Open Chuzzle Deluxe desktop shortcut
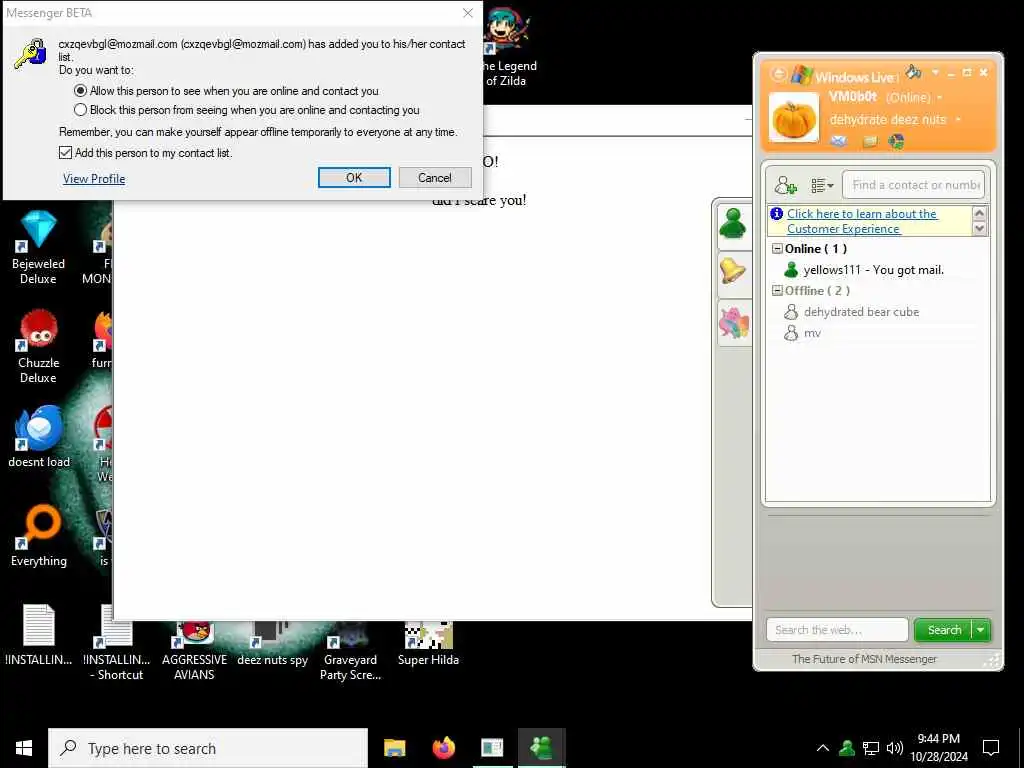The width and height of the screenshot is (1024, 768). coord(39,346)
